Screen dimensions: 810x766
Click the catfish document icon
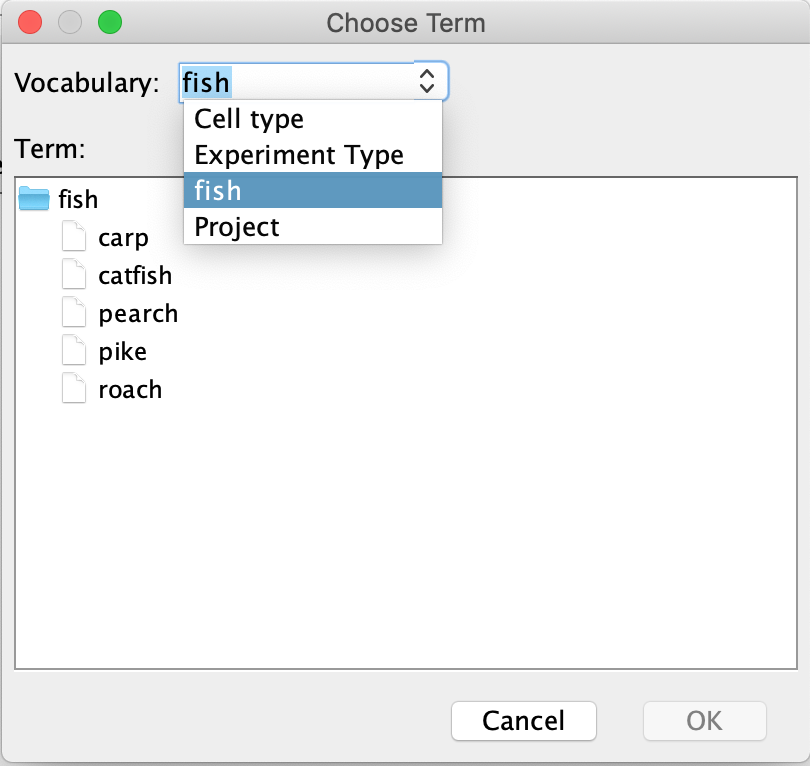pyautogui.click(x=74, y=275)
